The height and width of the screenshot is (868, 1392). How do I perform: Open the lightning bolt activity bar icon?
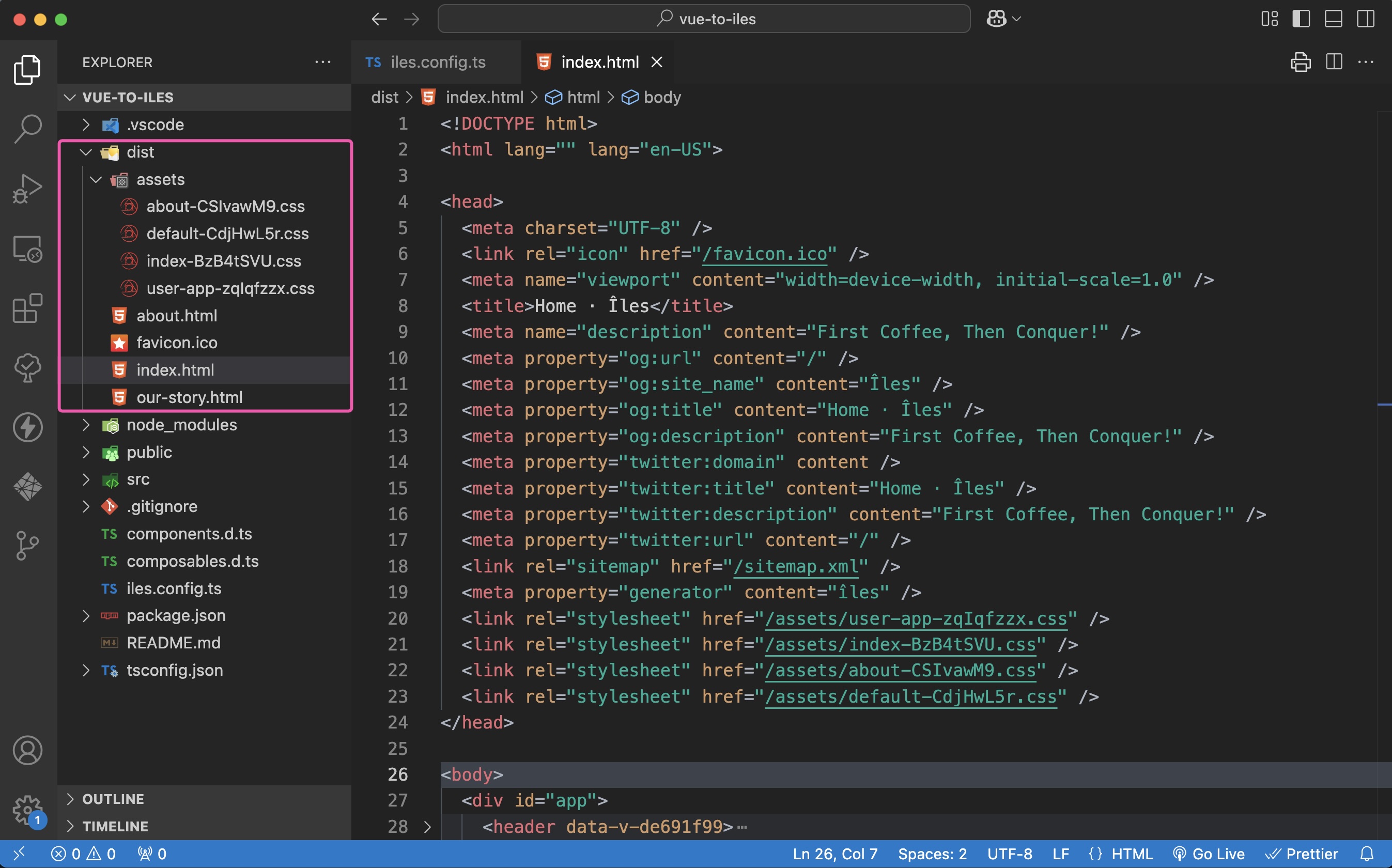coord(27,428)
